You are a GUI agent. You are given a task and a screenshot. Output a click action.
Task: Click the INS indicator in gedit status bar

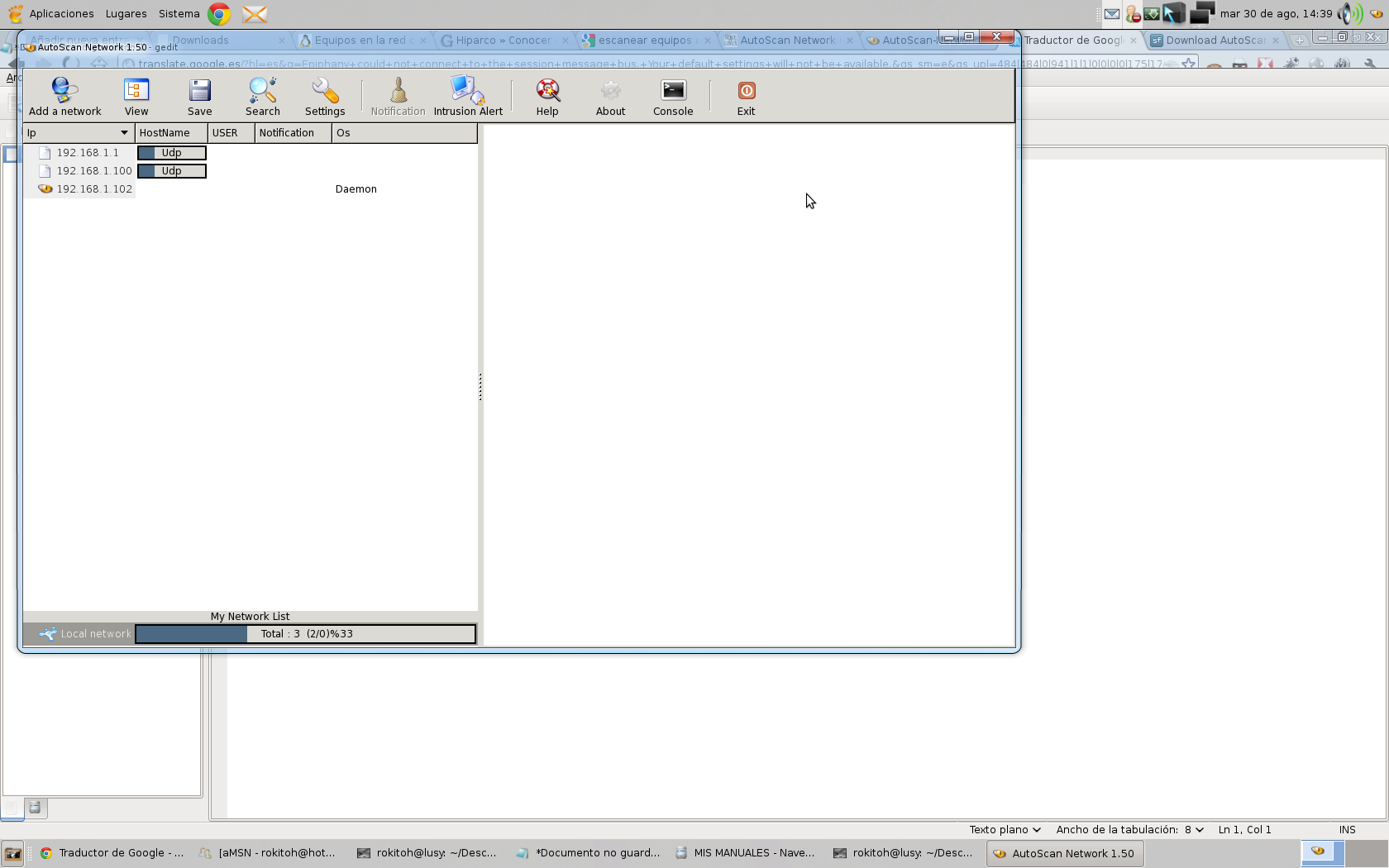(x=1348, y=830)
